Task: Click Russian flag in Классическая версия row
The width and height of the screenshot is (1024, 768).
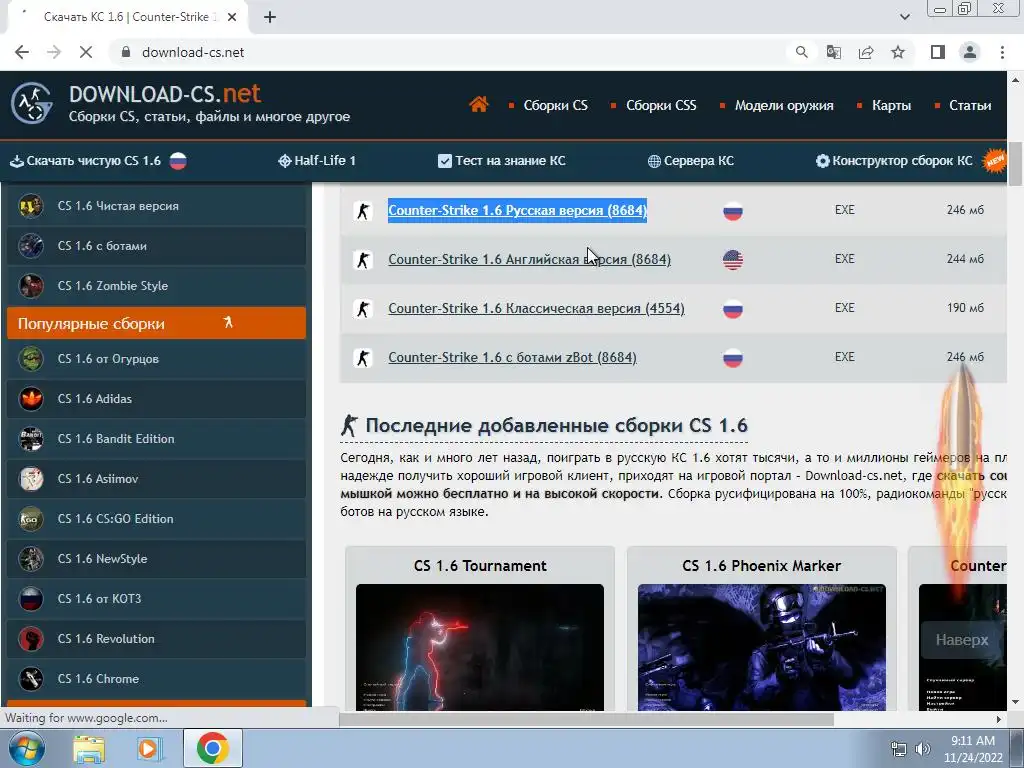Action: [x=733, y=308]
